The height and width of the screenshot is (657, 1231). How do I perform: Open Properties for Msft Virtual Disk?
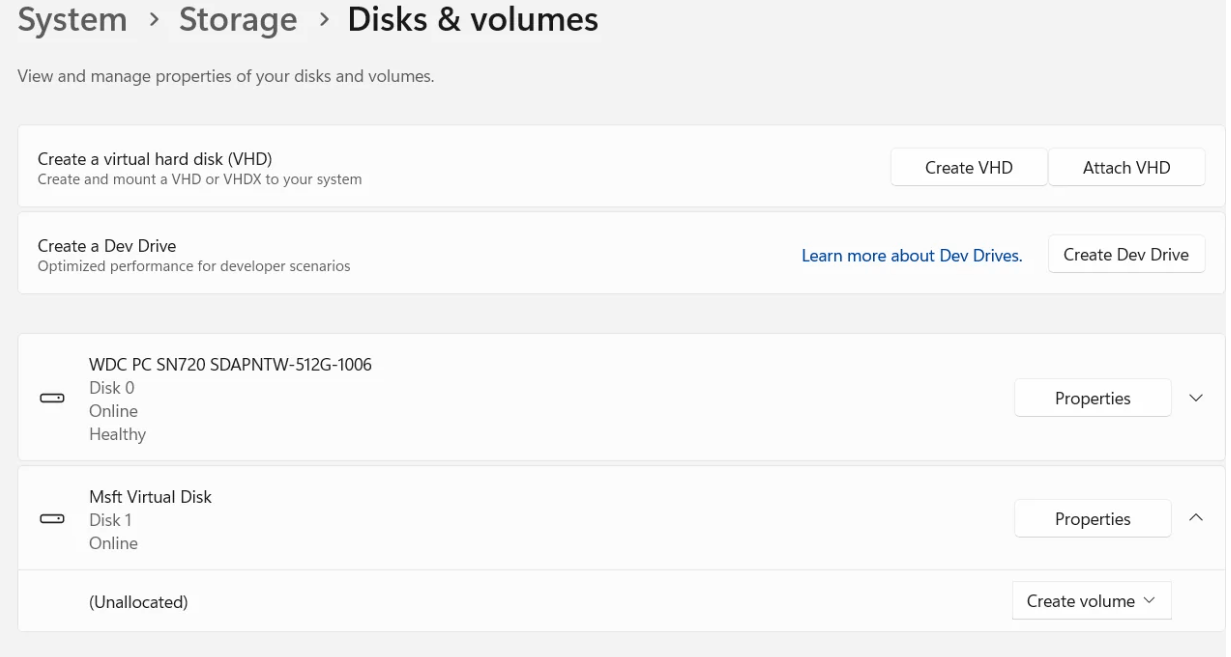(1092, 519)
